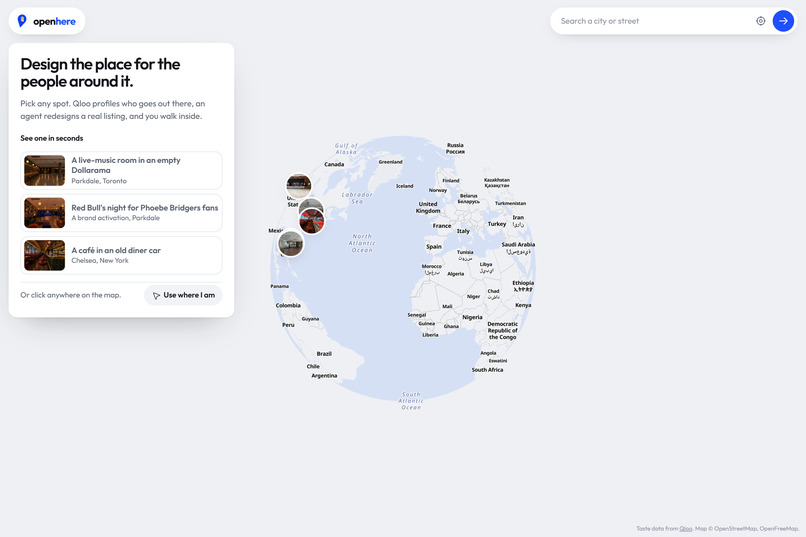
Task: Click 'A brand activation, Parkdale' subtitle
Action: pyautogui.click(x=116, y=218)
